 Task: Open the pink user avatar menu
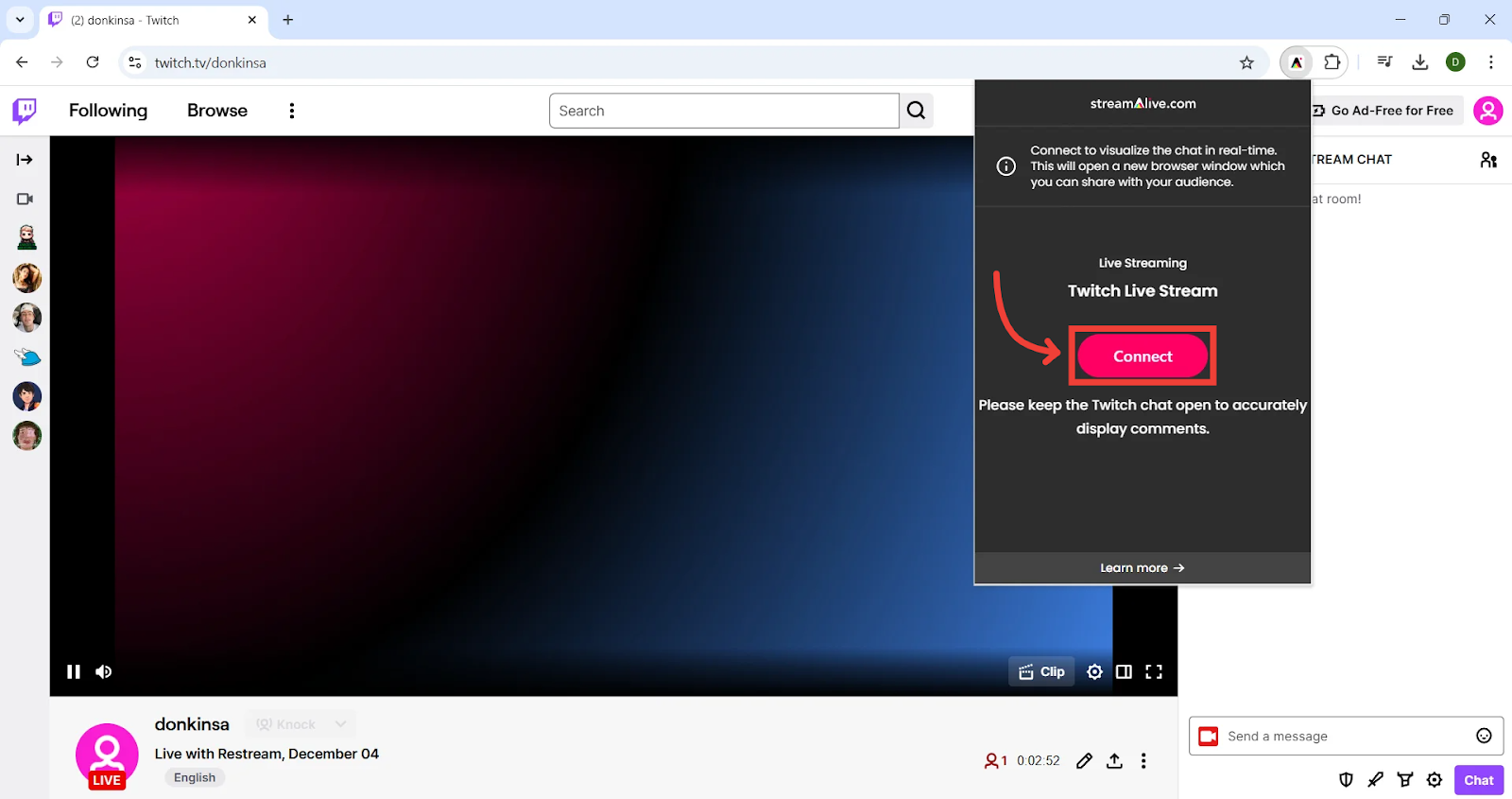[x=1487, y=111]
